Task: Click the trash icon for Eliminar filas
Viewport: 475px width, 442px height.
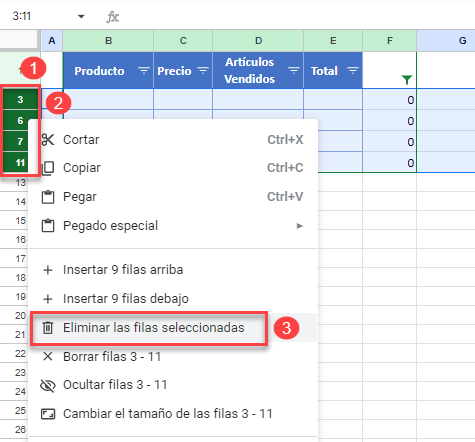Action: point(48,328)
